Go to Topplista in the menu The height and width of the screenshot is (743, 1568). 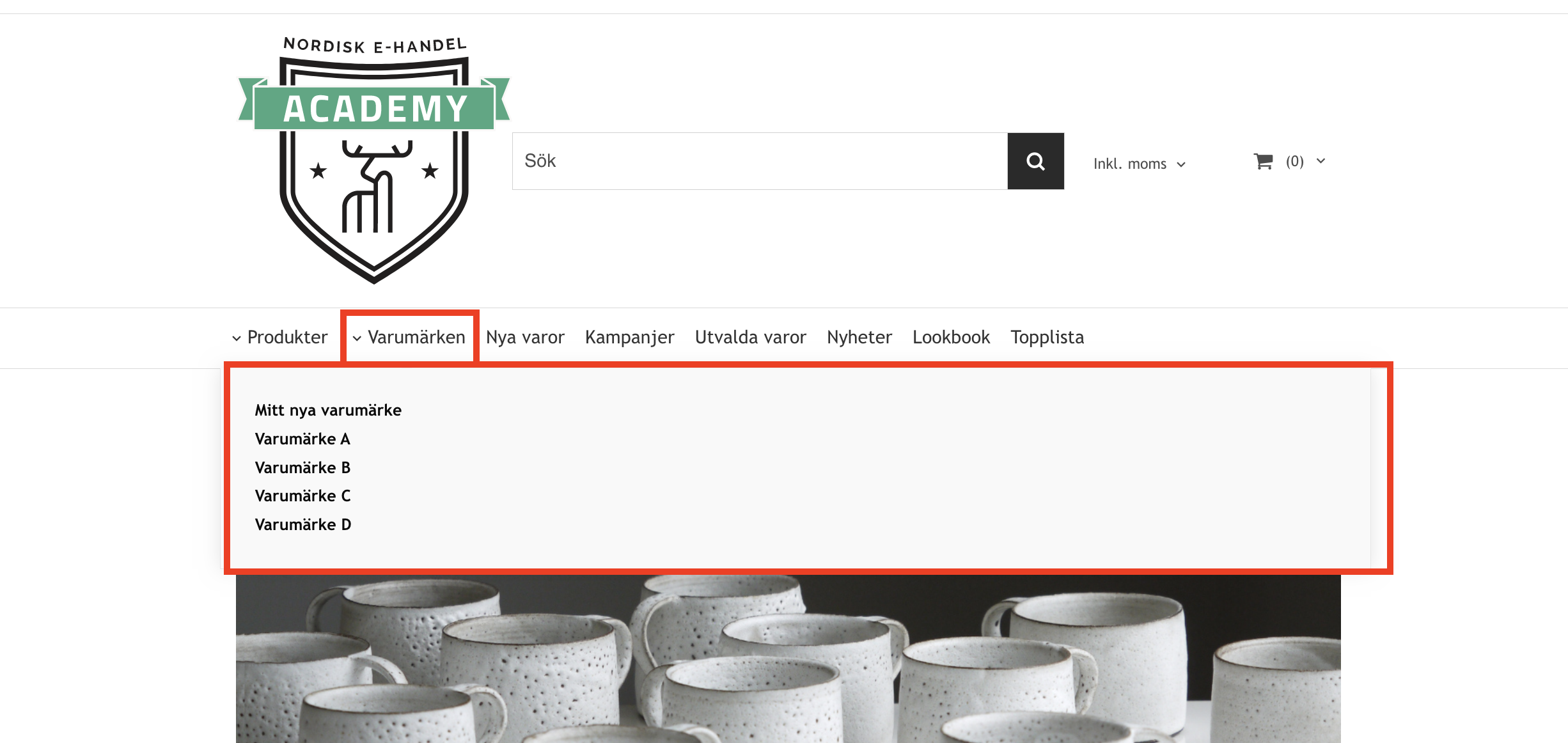click(1047, 337)
